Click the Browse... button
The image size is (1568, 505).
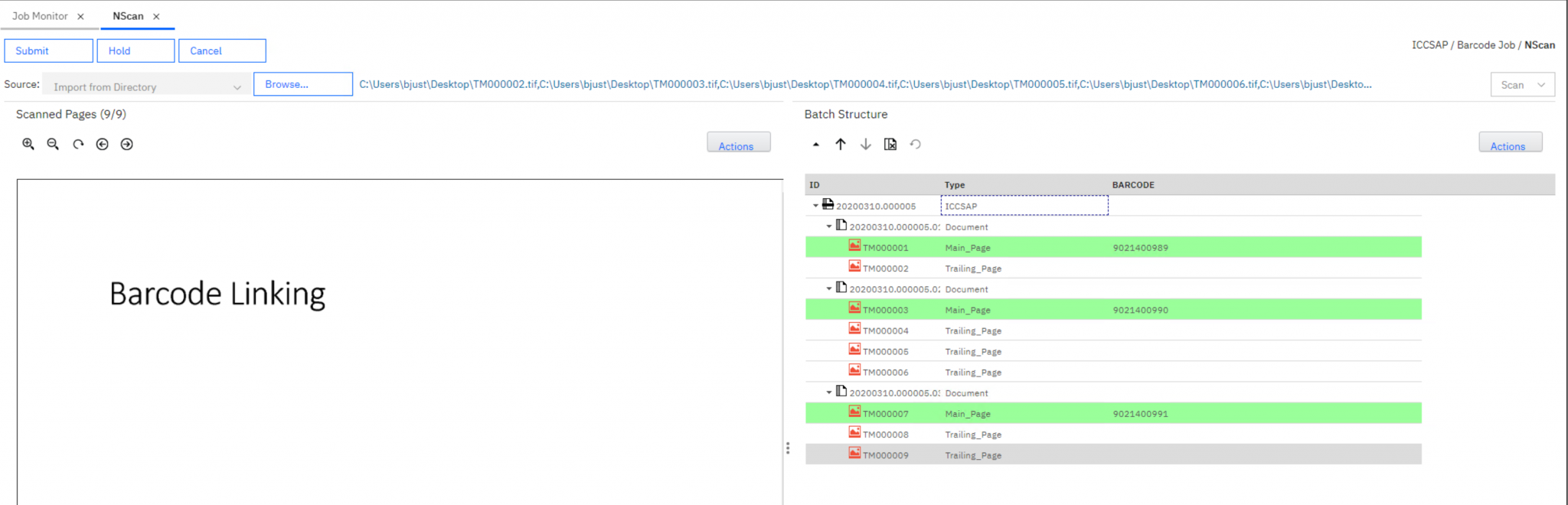pyautogui.click(x=302, y=84)
